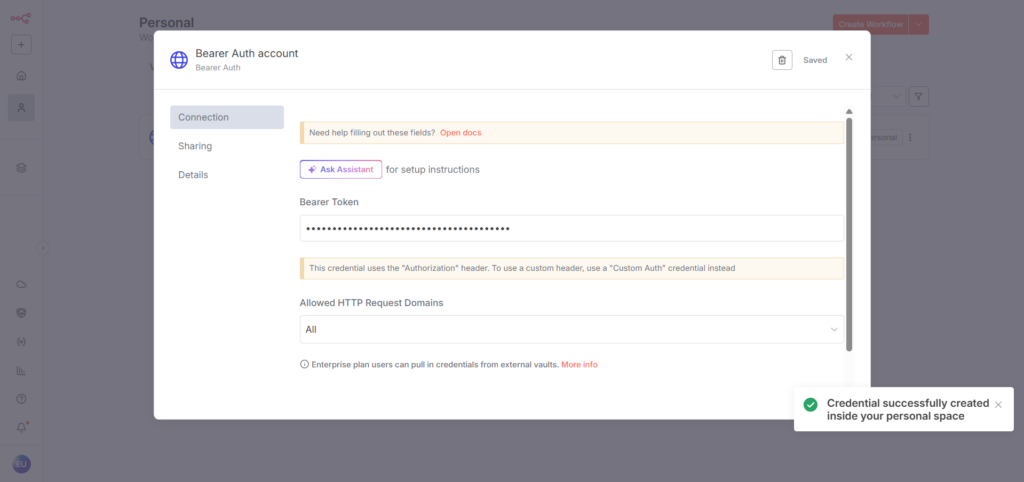Open the notification bell in sidebar

pyautogui.click(x=21, y=427)
